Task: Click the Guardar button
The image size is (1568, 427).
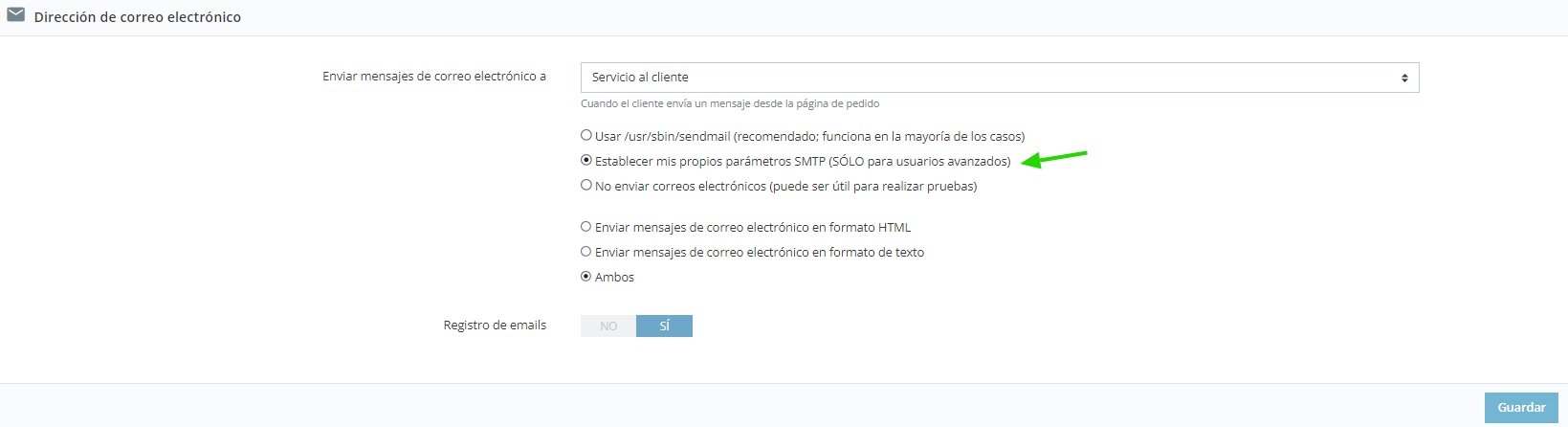Action: (1521, 407)
